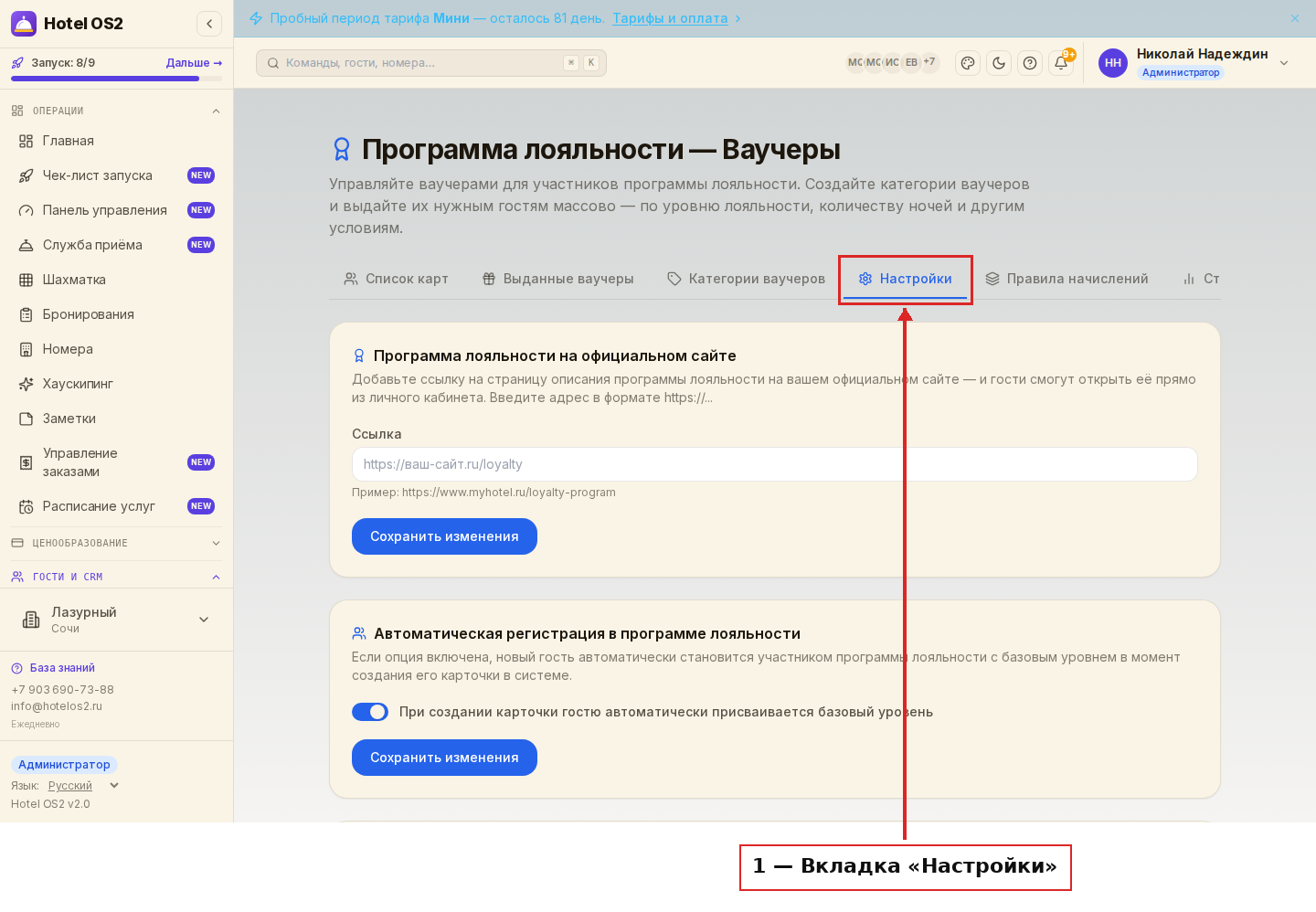Open Управление заказами
This screenshot has width=1316, height=912.
click(x=116, y=462)
